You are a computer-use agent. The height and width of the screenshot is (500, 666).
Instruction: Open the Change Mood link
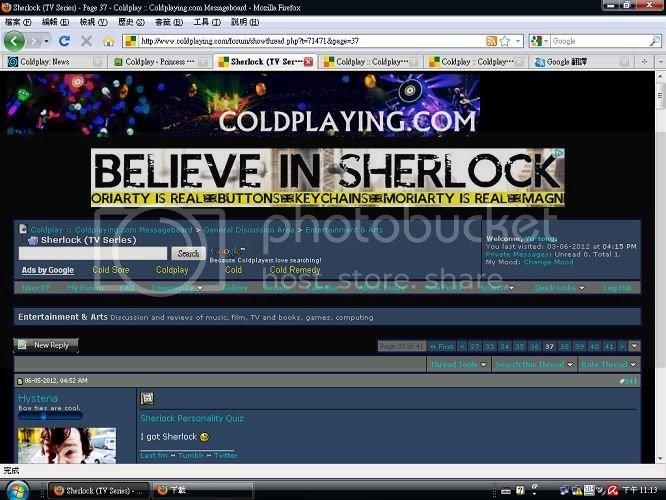pos(548,262)
